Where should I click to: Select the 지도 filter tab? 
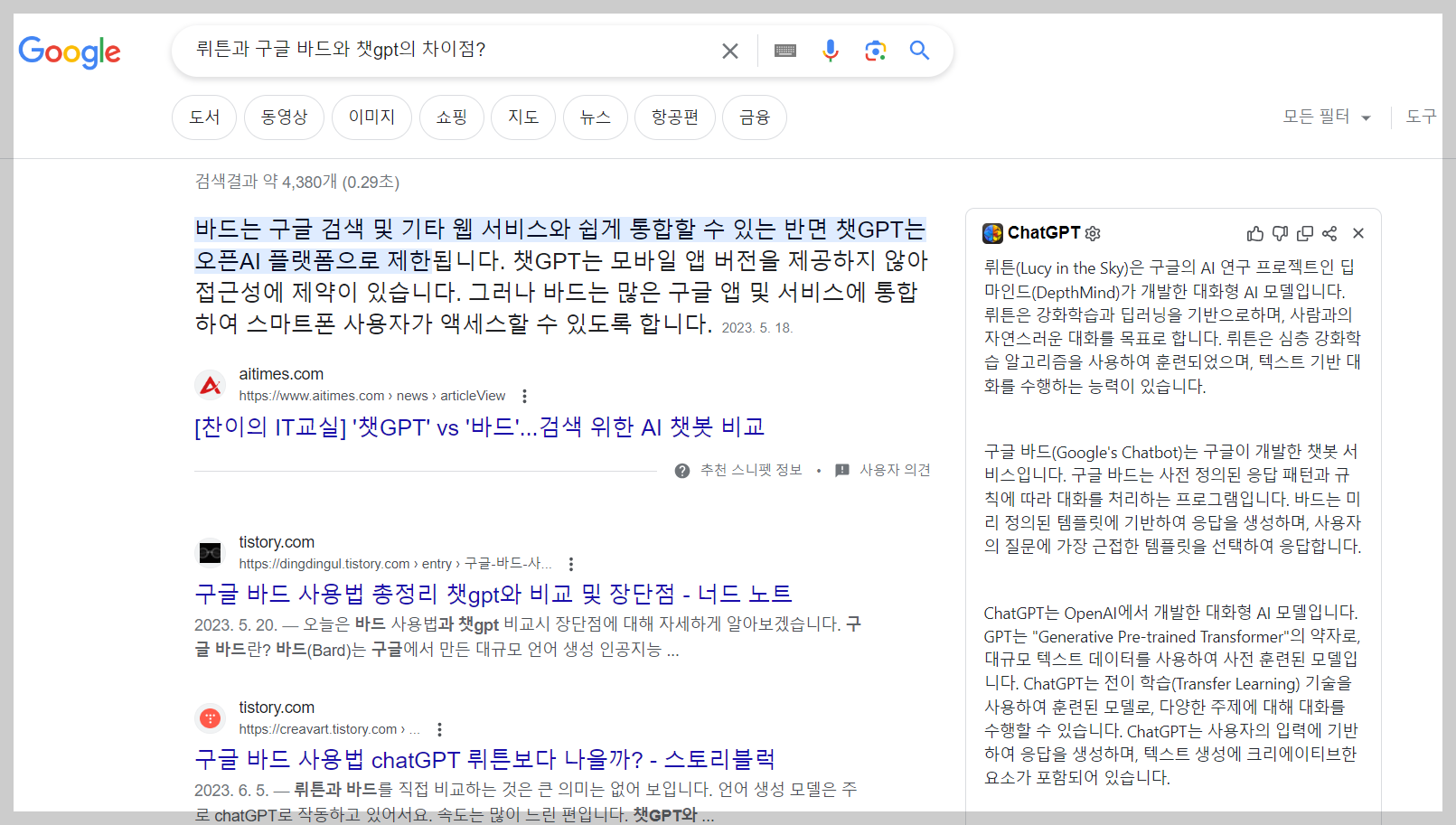(523, 117)
